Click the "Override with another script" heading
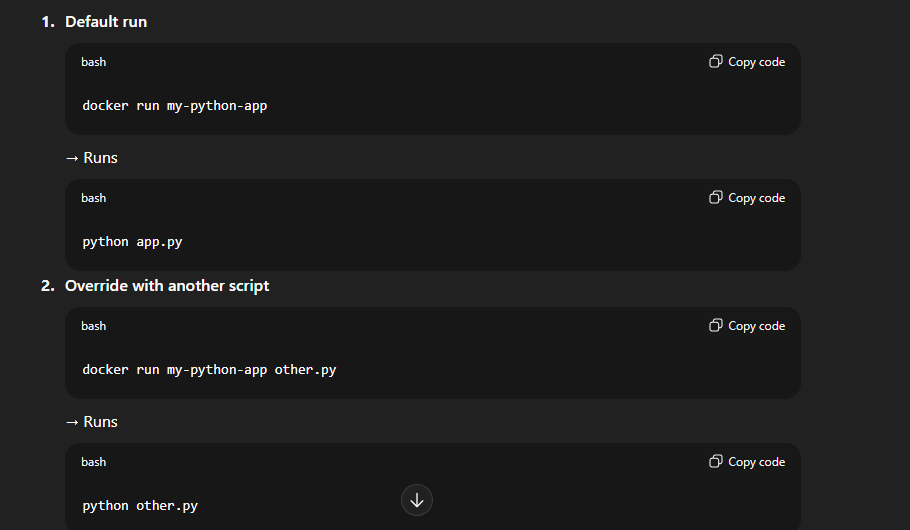This screenshot has width=910, height=530. pos(167,286)
